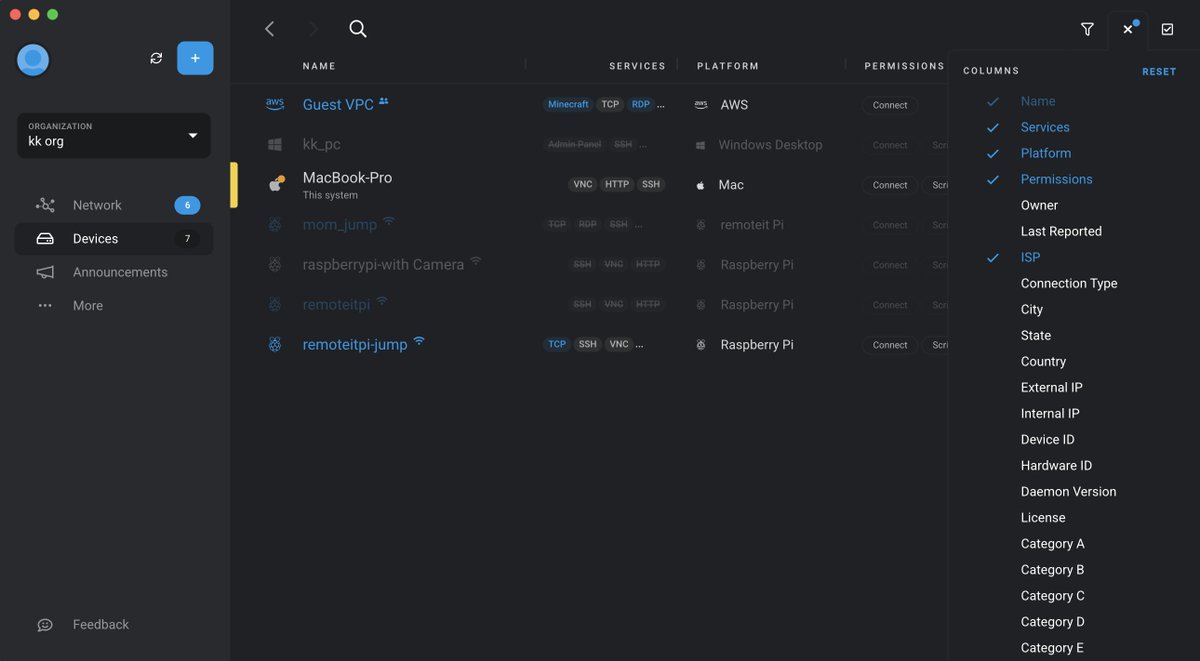Open the search magnifier icon
1200x661 pixels.
tap(358, 29)
